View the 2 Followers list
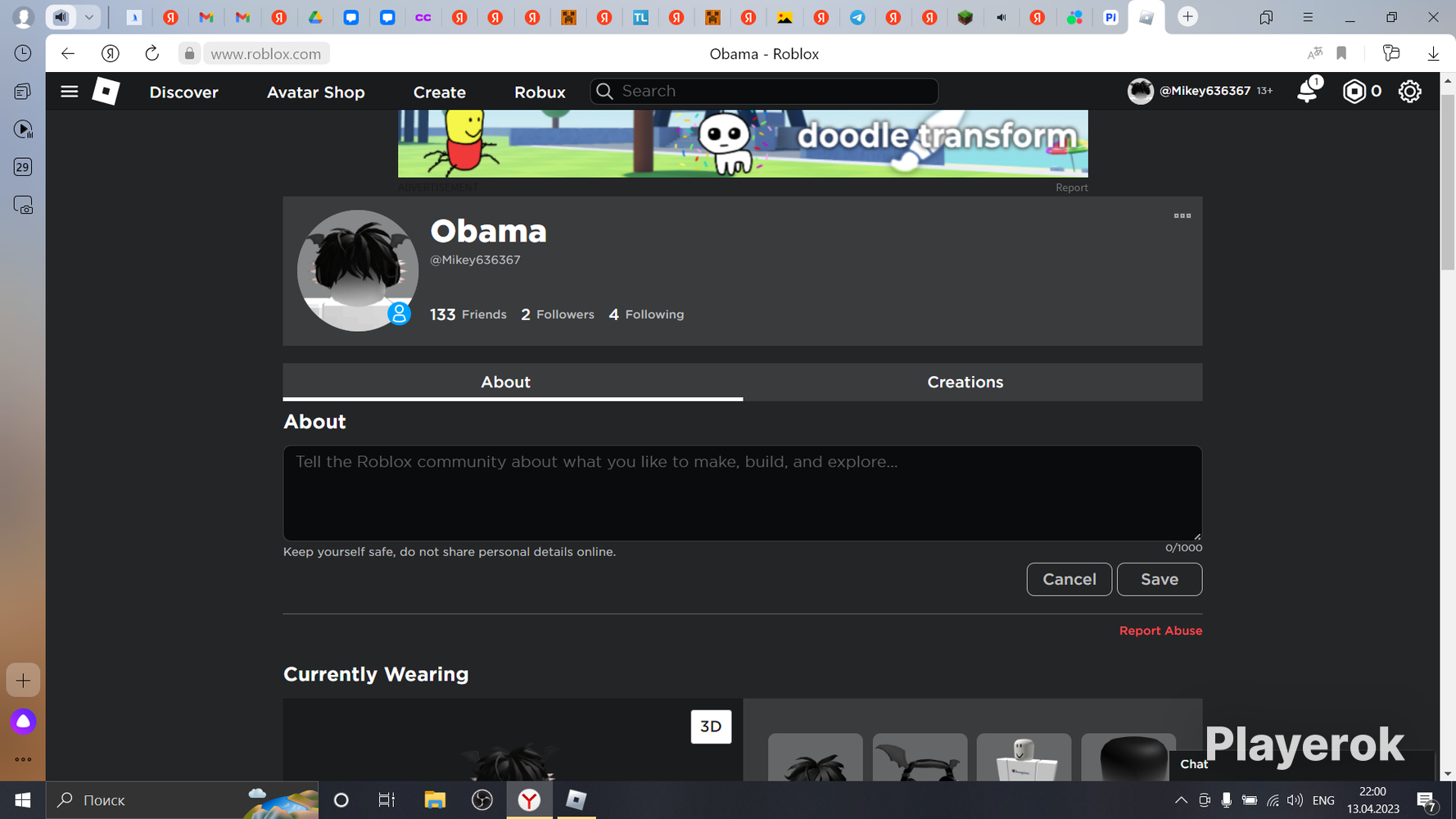 [x=558, y=314]
